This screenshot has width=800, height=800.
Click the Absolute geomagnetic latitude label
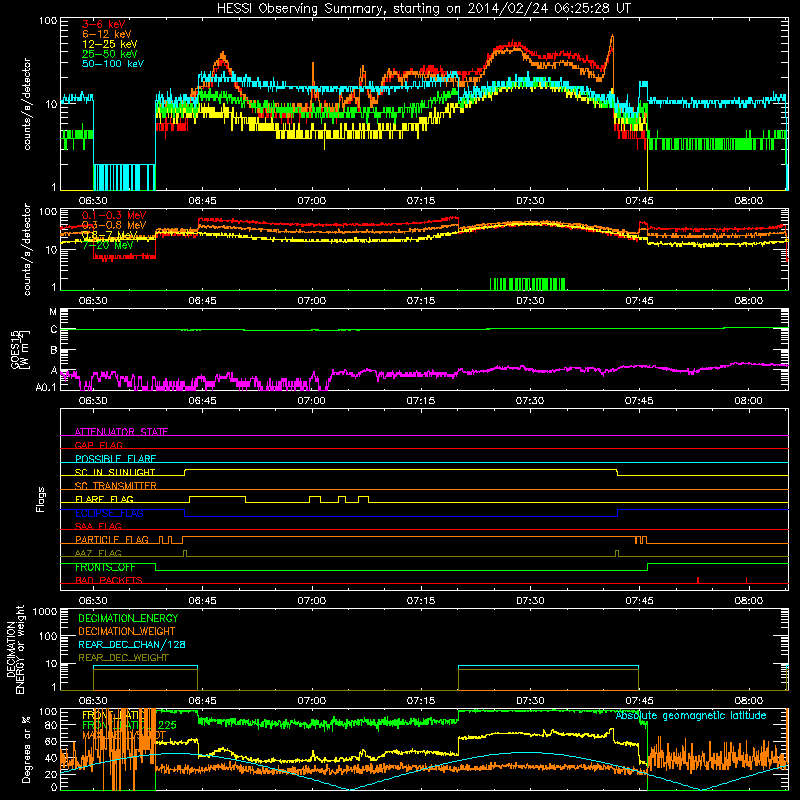tap(691, 715)
